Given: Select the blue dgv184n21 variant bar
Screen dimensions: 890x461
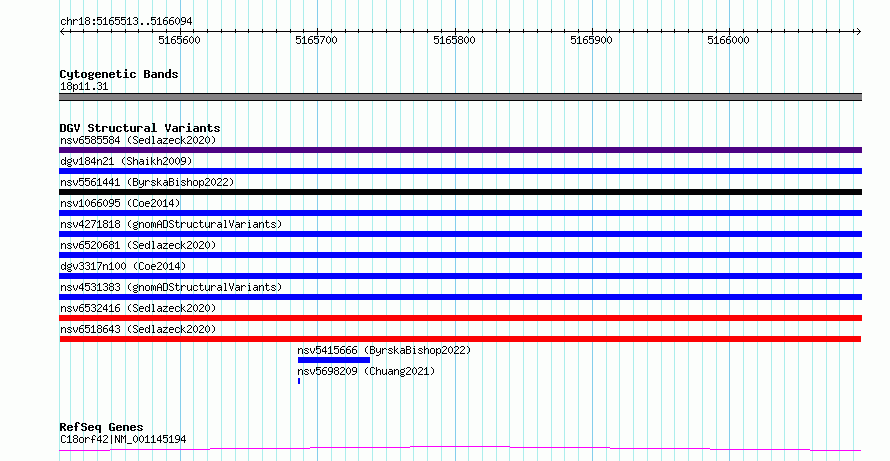Looking at the screenshot, I should (460, 171).
